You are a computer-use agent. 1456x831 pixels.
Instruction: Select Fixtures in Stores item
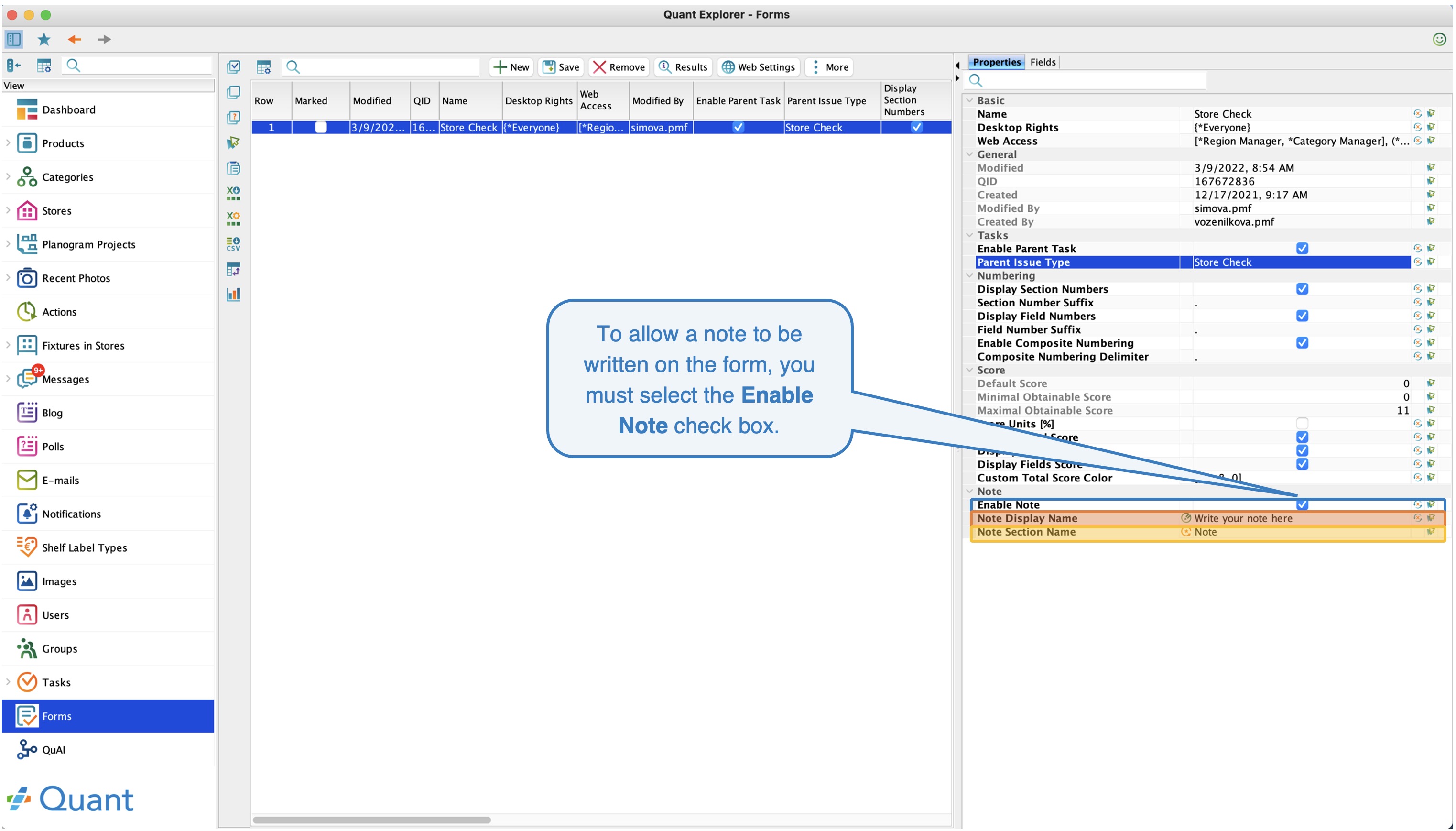point(109,345)
